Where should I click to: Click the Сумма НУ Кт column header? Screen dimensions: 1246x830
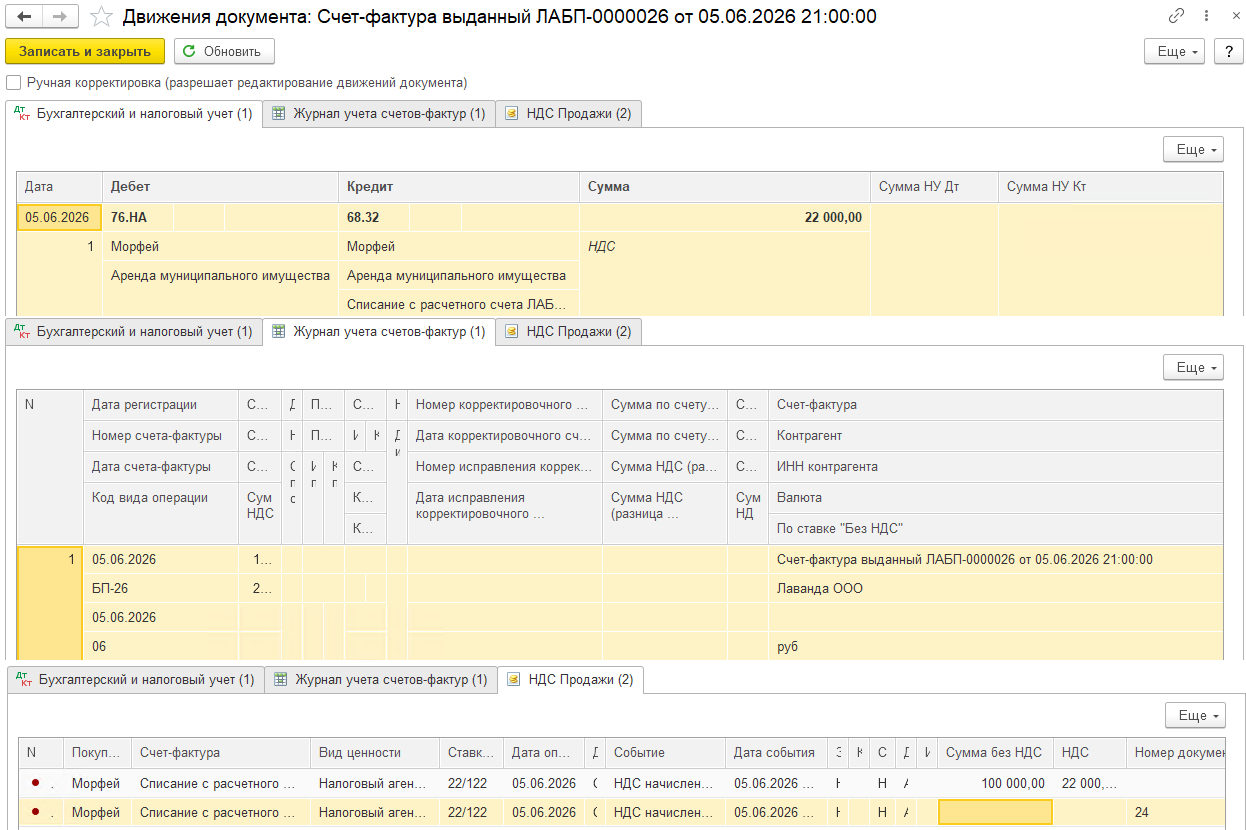pos(1110,187)
